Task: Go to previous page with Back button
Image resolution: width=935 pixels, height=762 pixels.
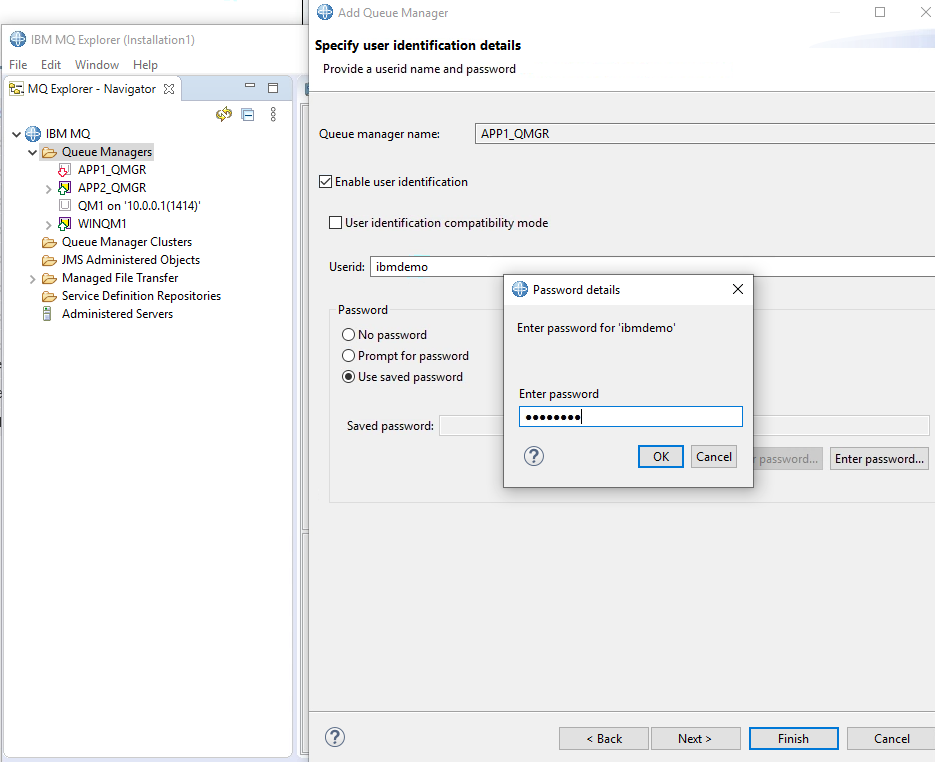Action: [x=603, y=739]
